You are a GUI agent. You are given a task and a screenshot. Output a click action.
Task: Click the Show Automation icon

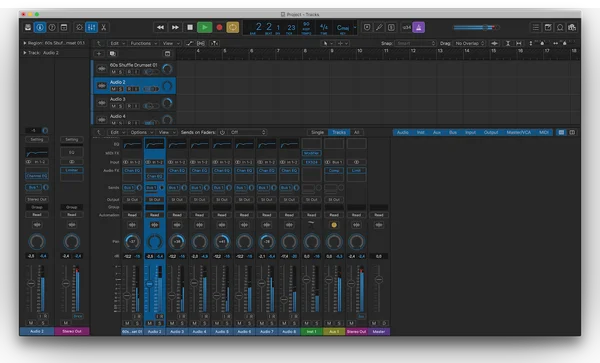coord(189,44)
